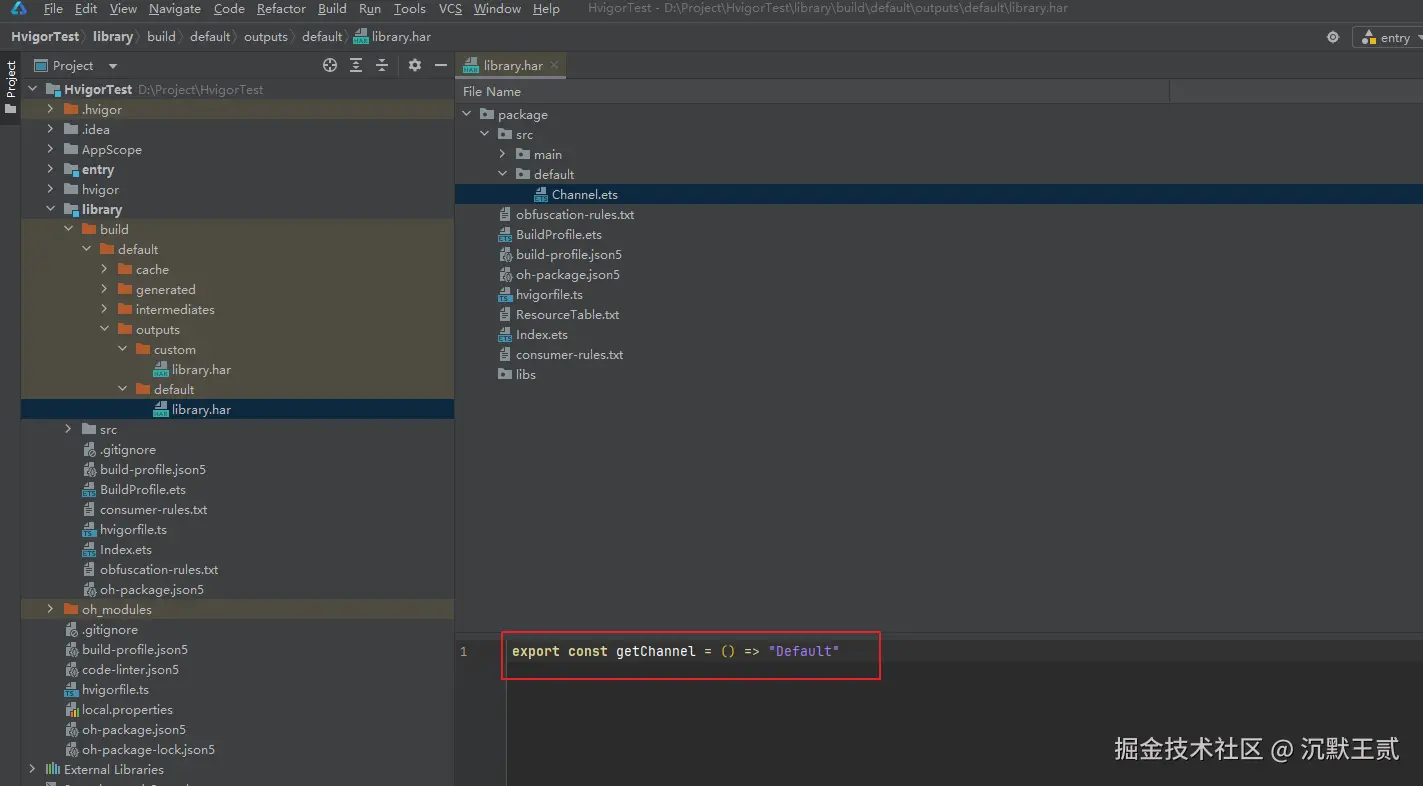This screenshot has width=1423, height=786.
Task: Open Project panel settings gear
Action: pyautogui.click(x=415, y=65)
